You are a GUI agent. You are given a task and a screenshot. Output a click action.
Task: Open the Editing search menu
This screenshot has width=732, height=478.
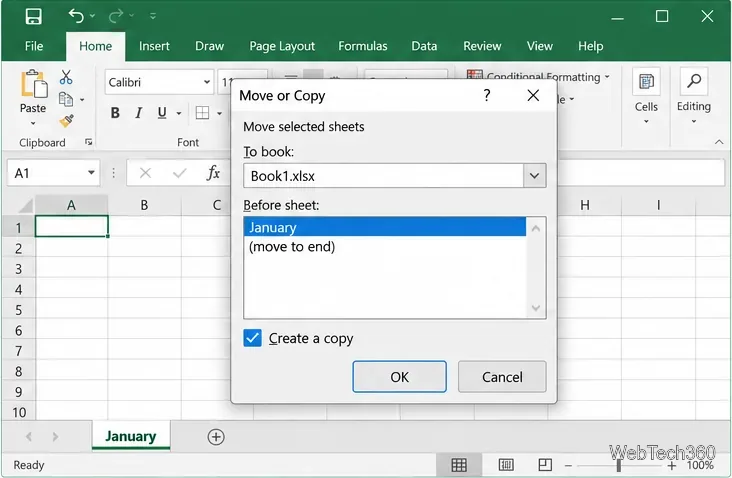pyautogui.click(x=694, y=96)
